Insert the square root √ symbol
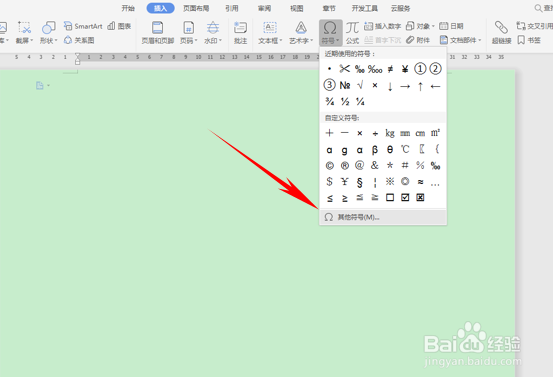This screenshot has width=553, height=381. click(360, 85)
